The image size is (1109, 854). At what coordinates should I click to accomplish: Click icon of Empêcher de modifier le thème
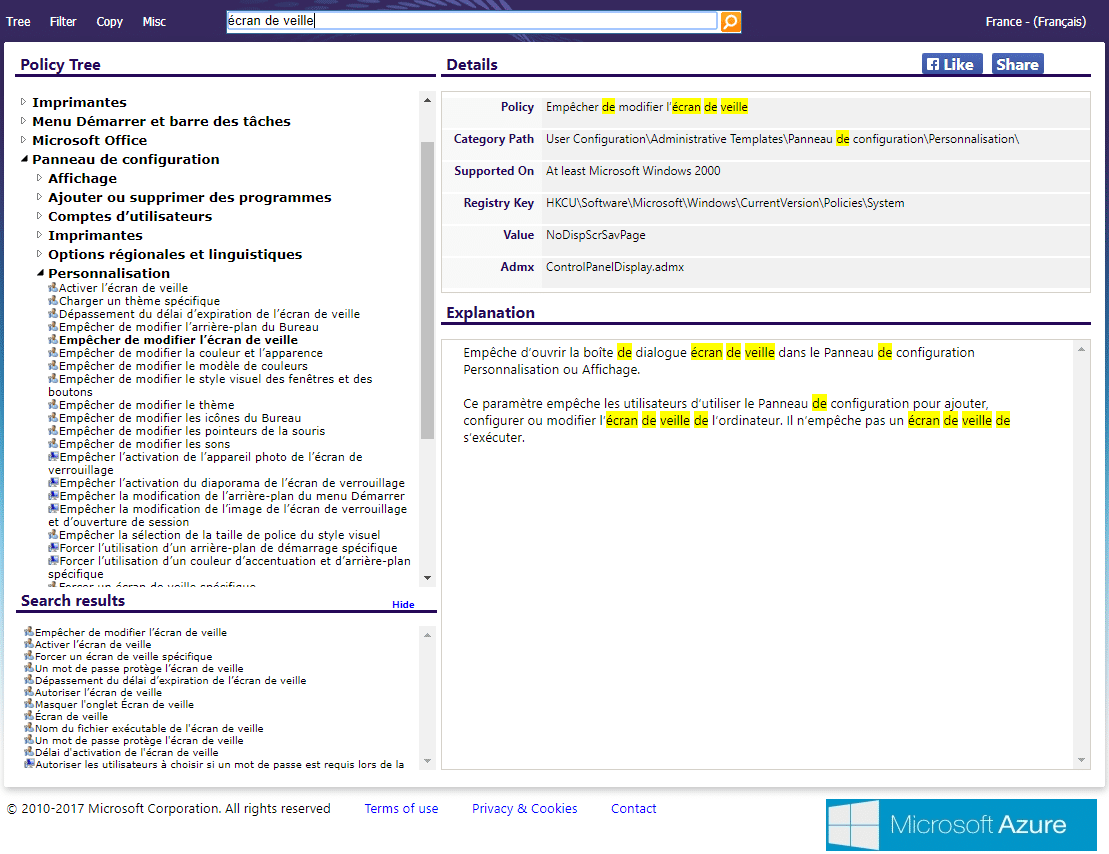point(53,405)
